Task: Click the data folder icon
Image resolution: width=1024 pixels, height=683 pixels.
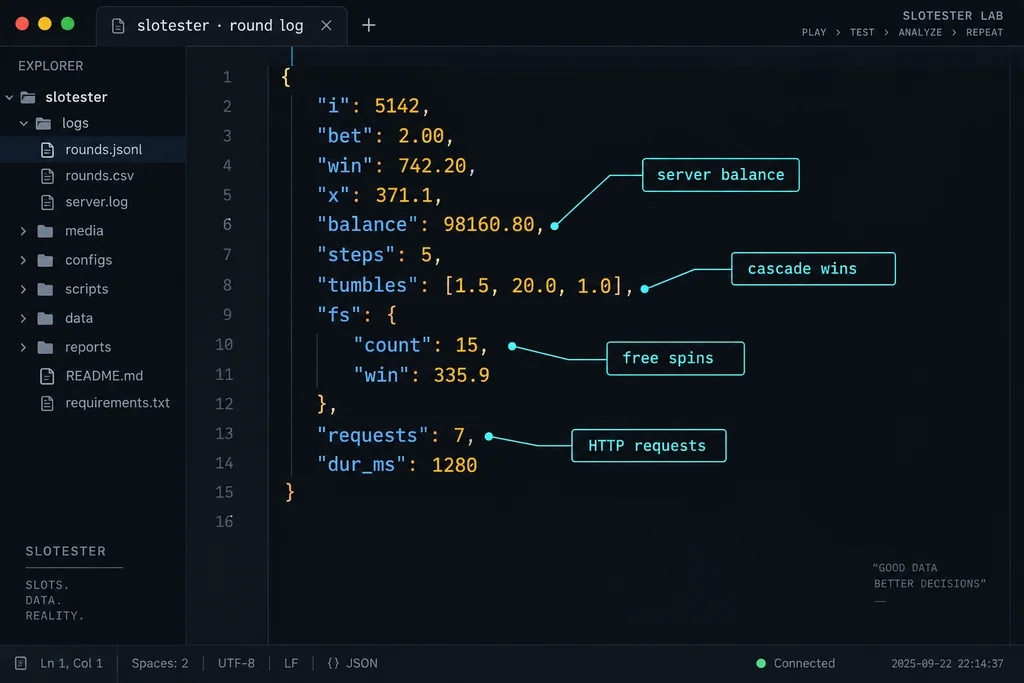Action: [x=45, y=319]
